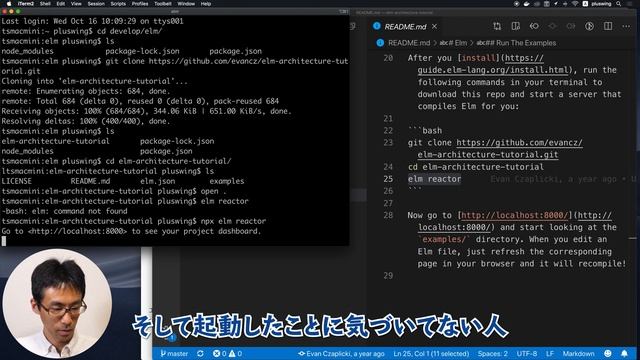Open the Apple menu
The image size is (640, 360).
click(9, 4)
